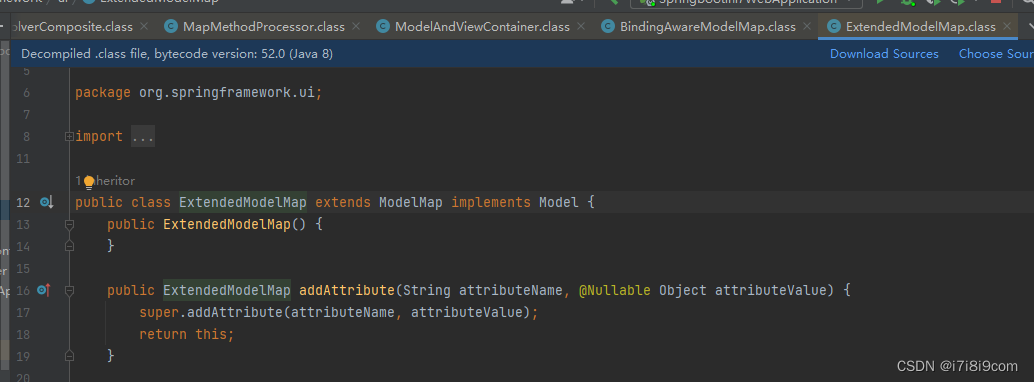Click 'ExtendedModelMap' return type on line 16
The image size is (1034, 382).
click(x=227, y=290)
